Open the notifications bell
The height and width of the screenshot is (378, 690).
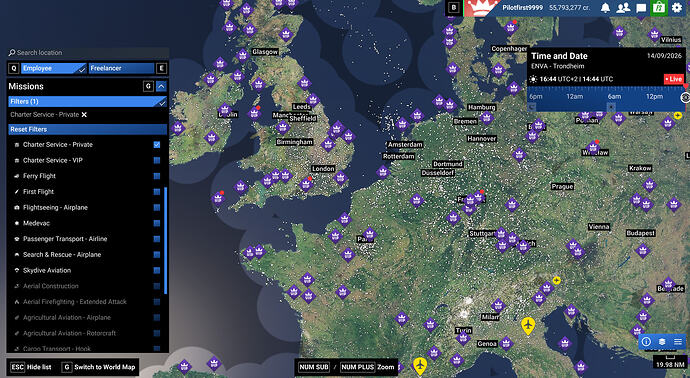click(x=606, y=8)
